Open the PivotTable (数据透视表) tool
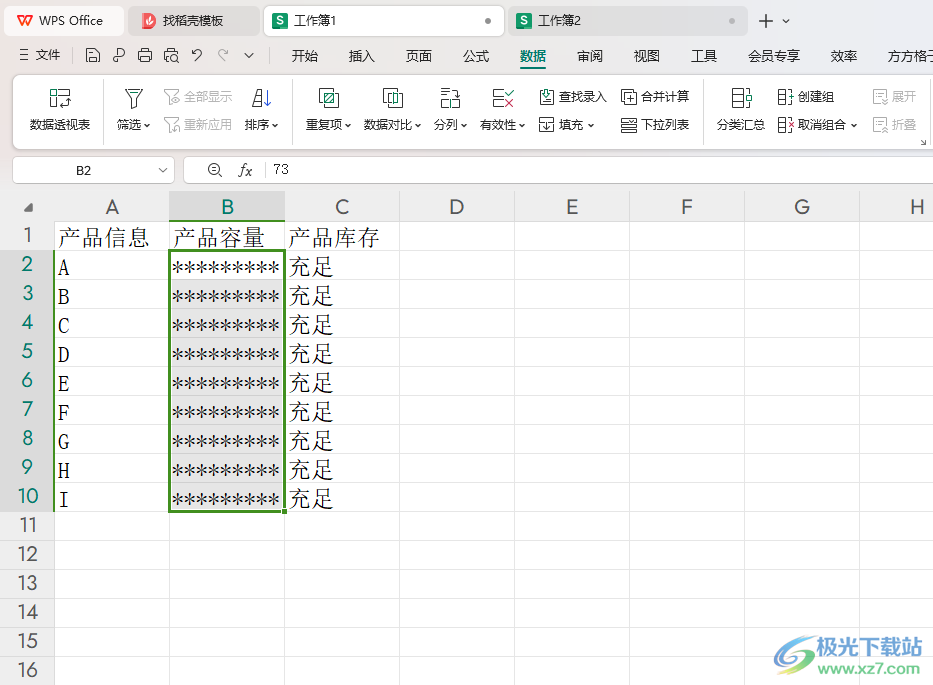This screenshot has height=685, width=933. 60,110
